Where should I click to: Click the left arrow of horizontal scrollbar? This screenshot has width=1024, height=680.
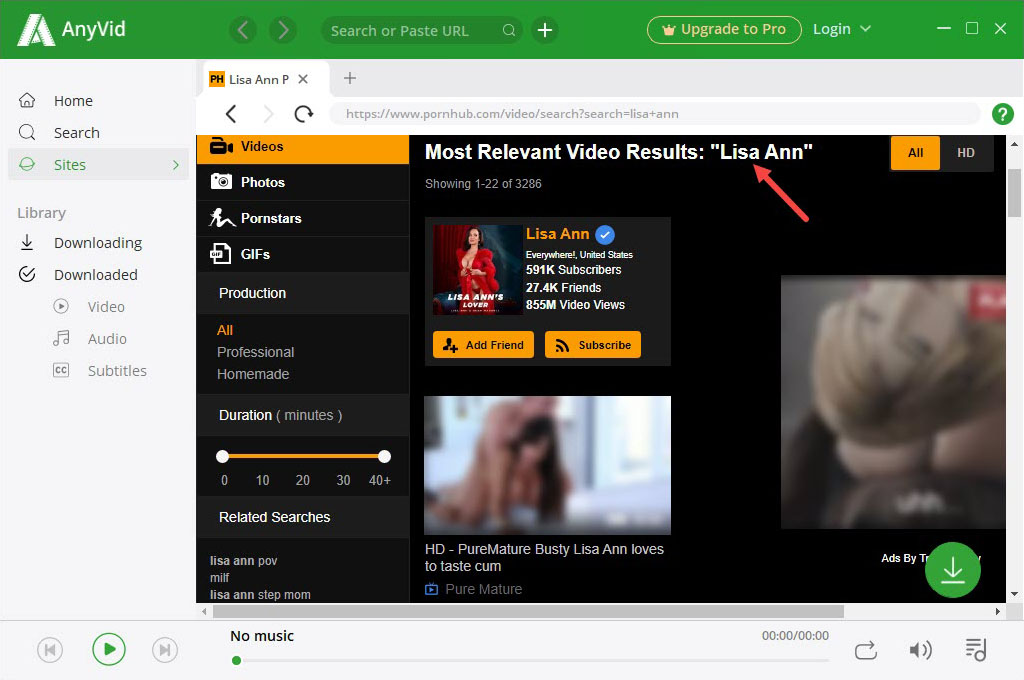click(204, 611)
